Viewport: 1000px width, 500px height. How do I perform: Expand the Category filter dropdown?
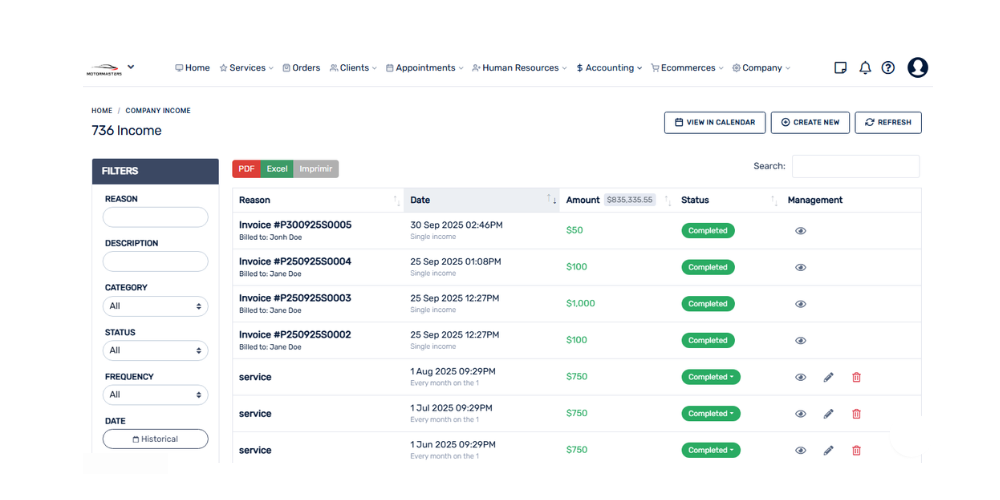click(155, 306)
